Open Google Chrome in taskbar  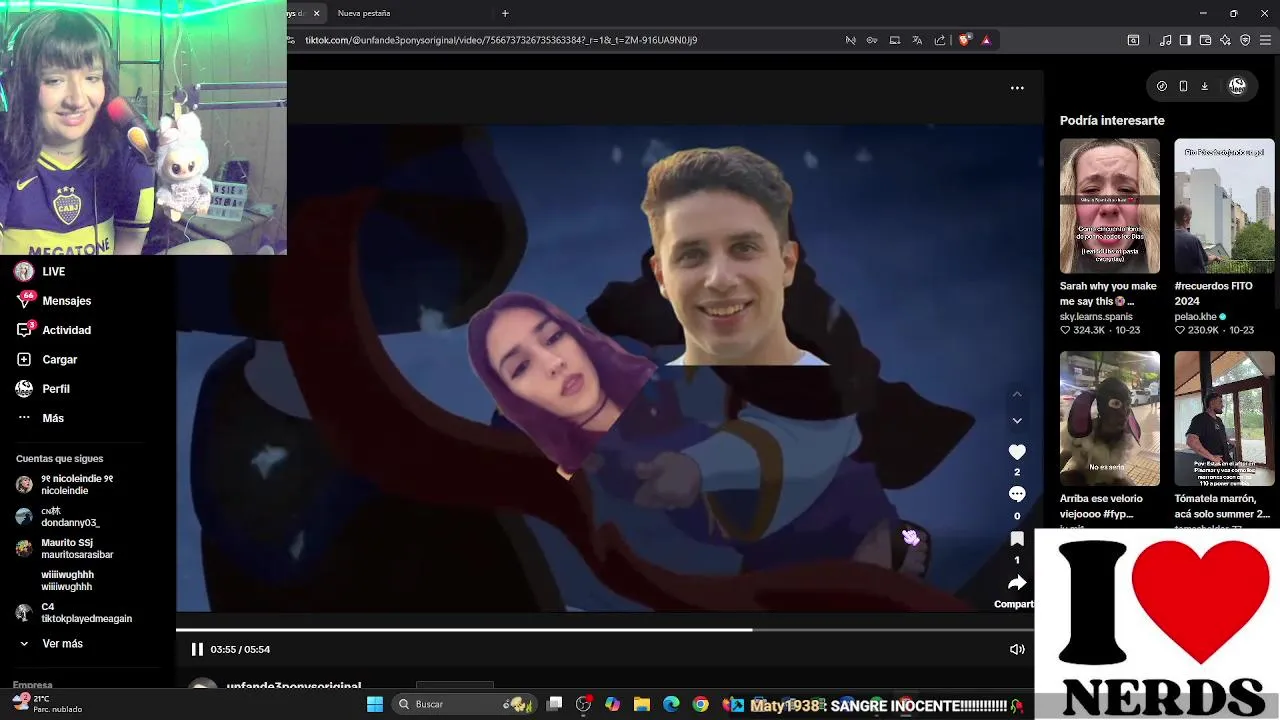click(700, 704)
